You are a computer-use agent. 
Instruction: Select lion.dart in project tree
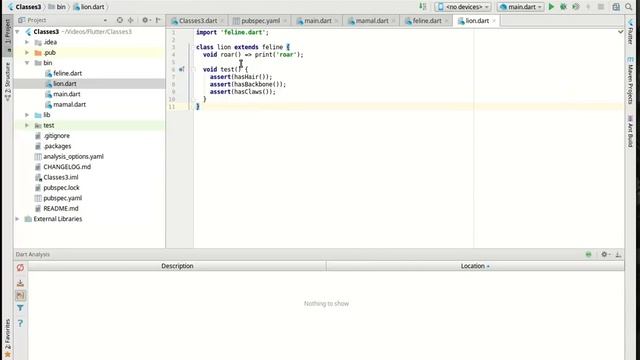point(64,84)
